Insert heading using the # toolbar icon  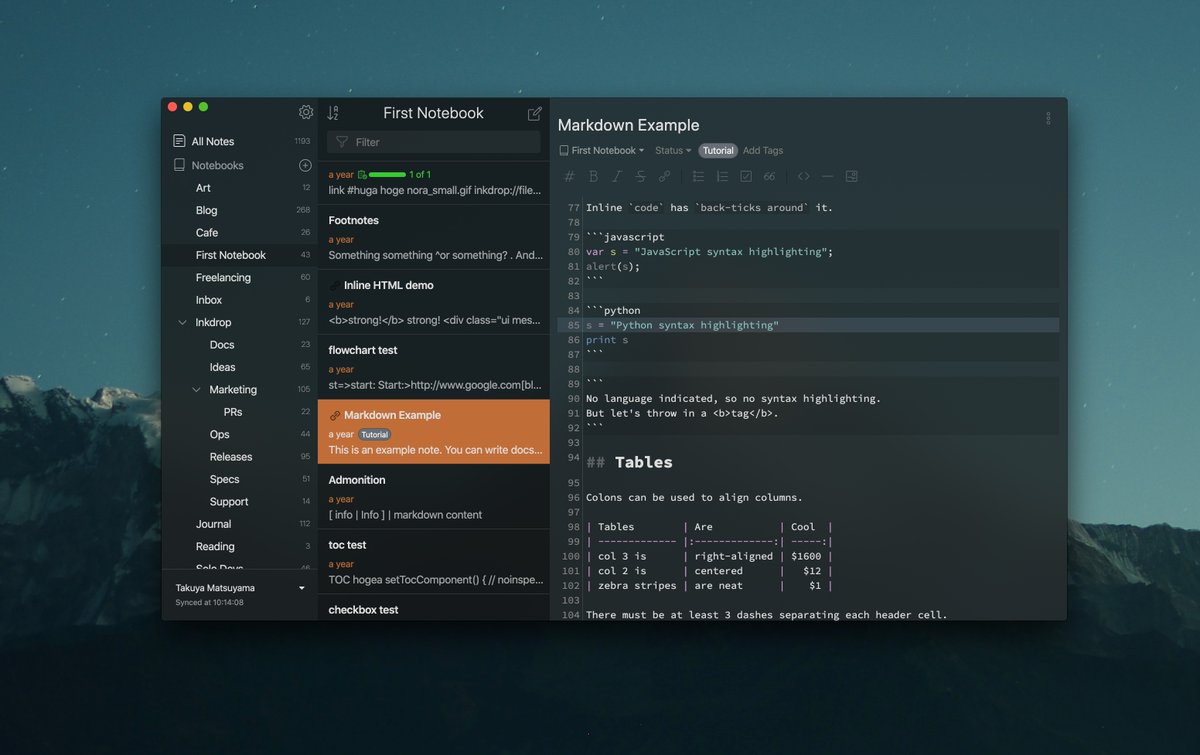pos(570,176)
